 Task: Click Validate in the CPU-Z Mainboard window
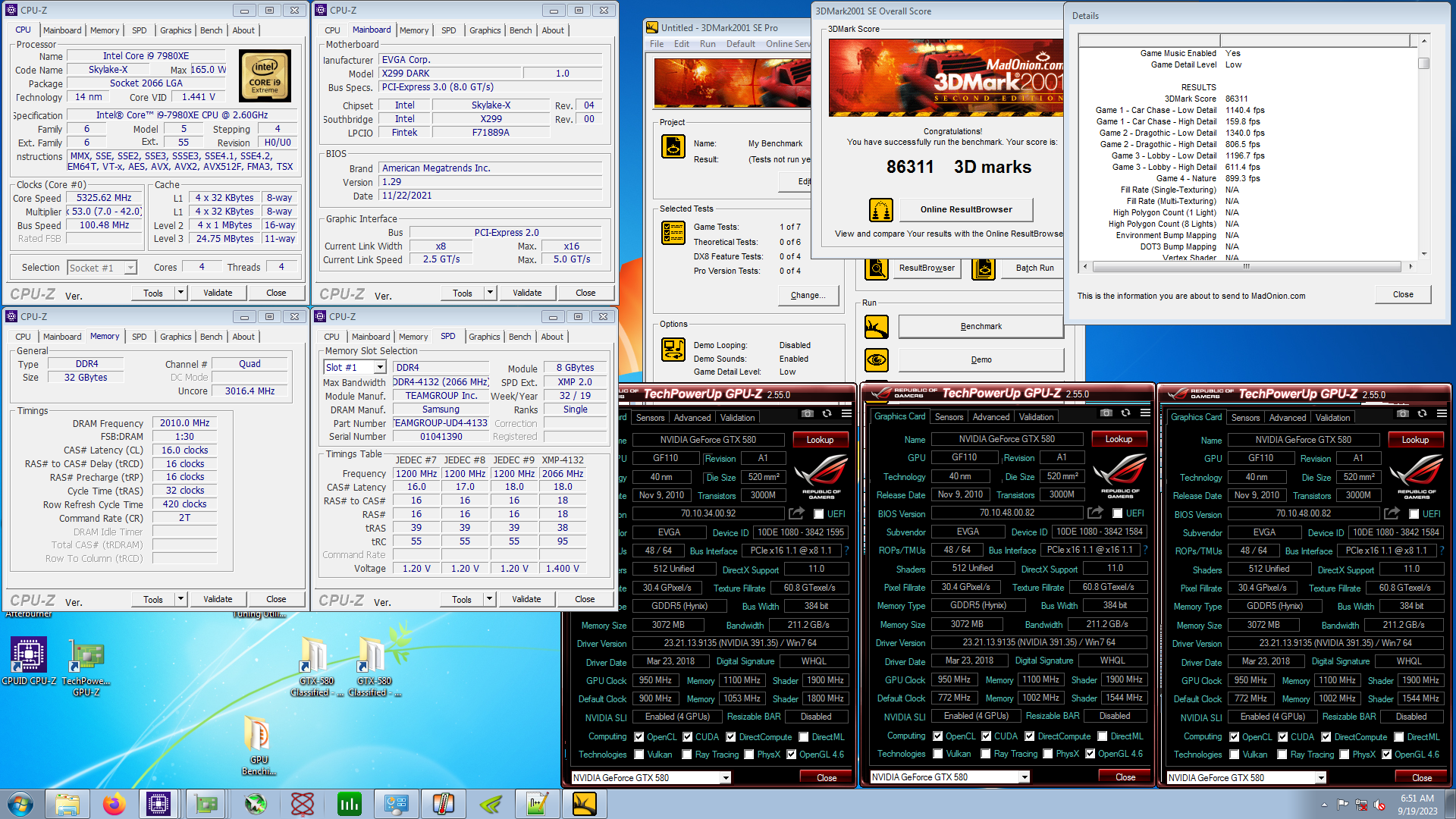(x=527, y=293)
